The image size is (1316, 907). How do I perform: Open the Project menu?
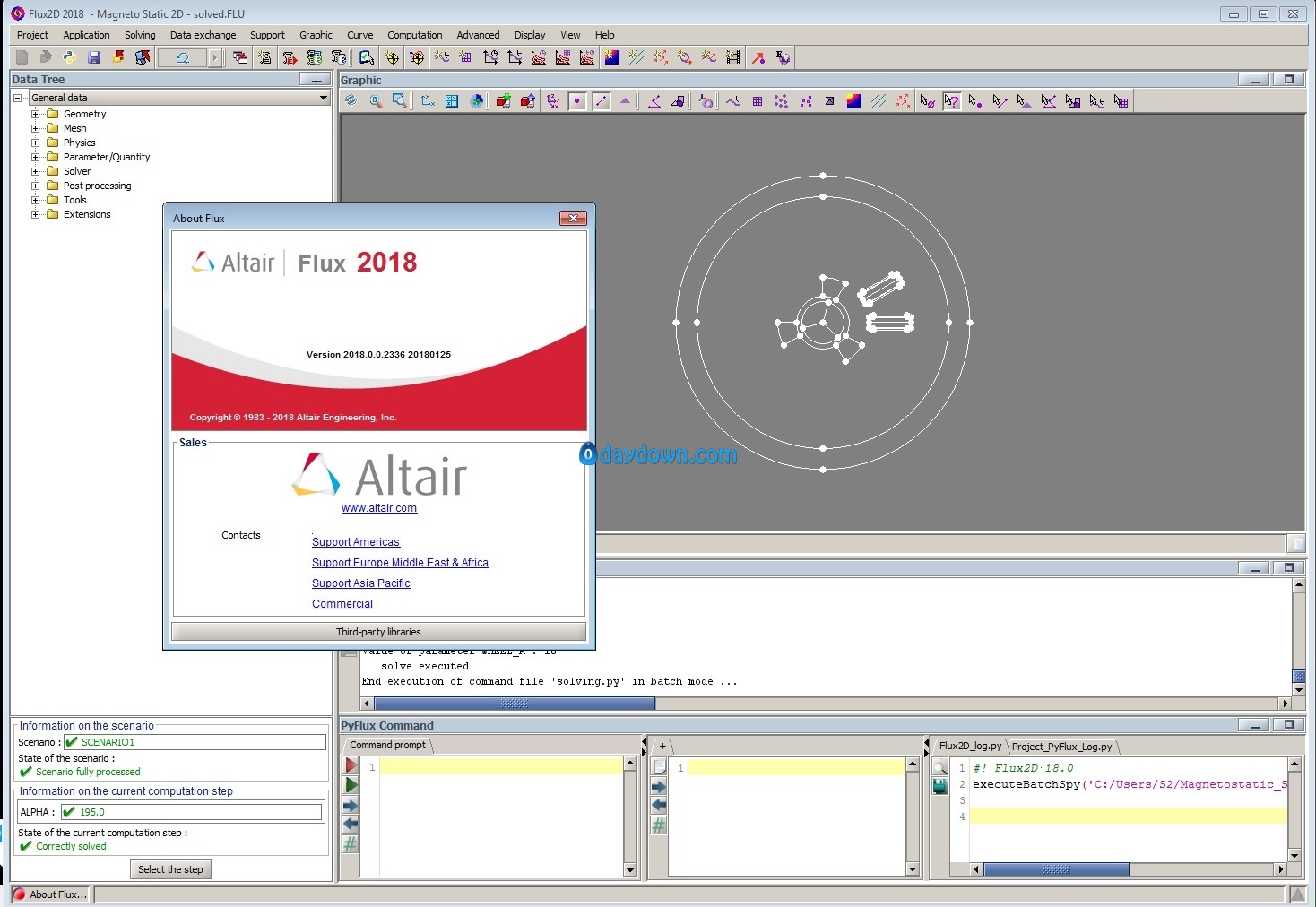pos(32,35)
